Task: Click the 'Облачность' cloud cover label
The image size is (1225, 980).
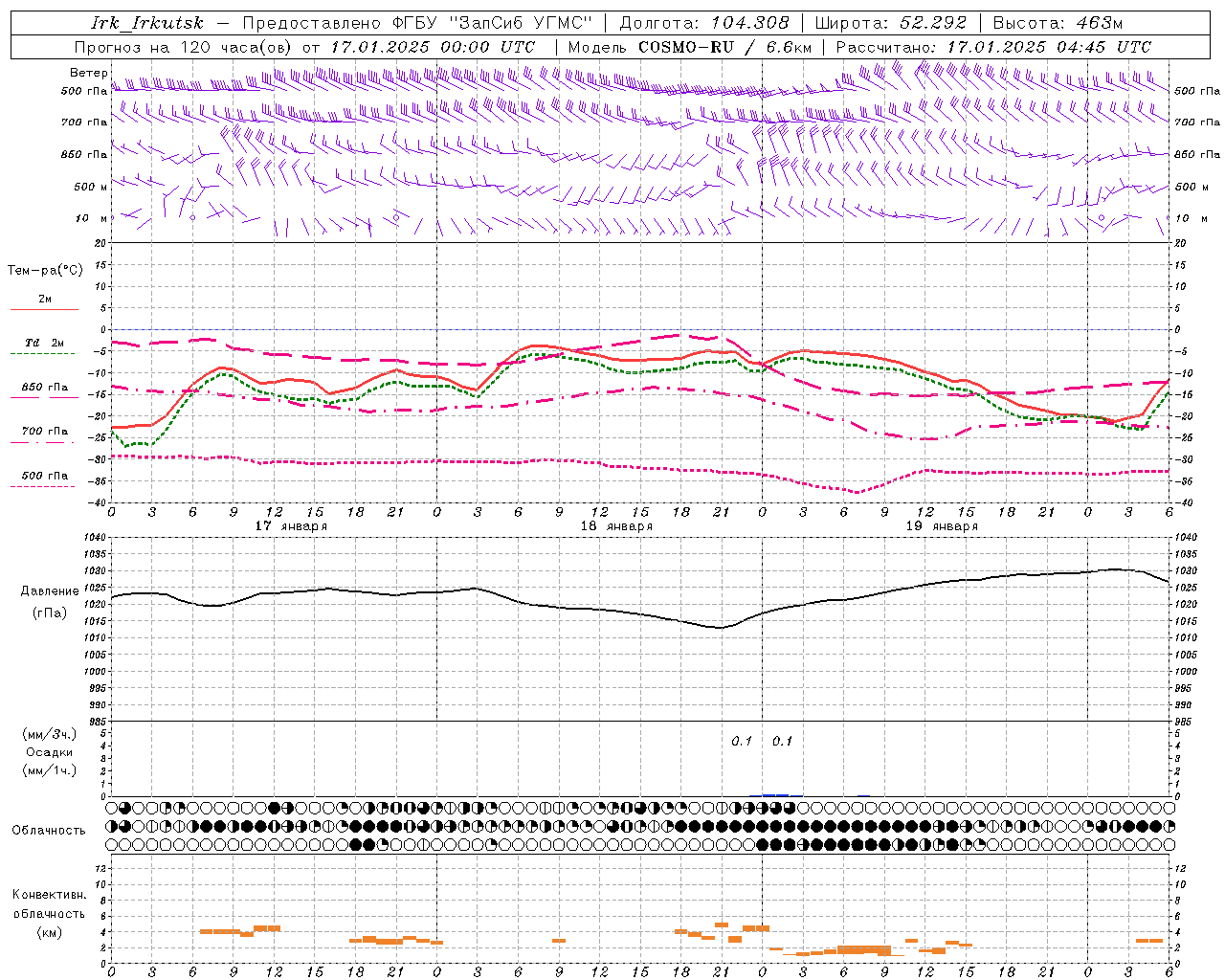Action: pyautogui.click(x=49, y=831)
